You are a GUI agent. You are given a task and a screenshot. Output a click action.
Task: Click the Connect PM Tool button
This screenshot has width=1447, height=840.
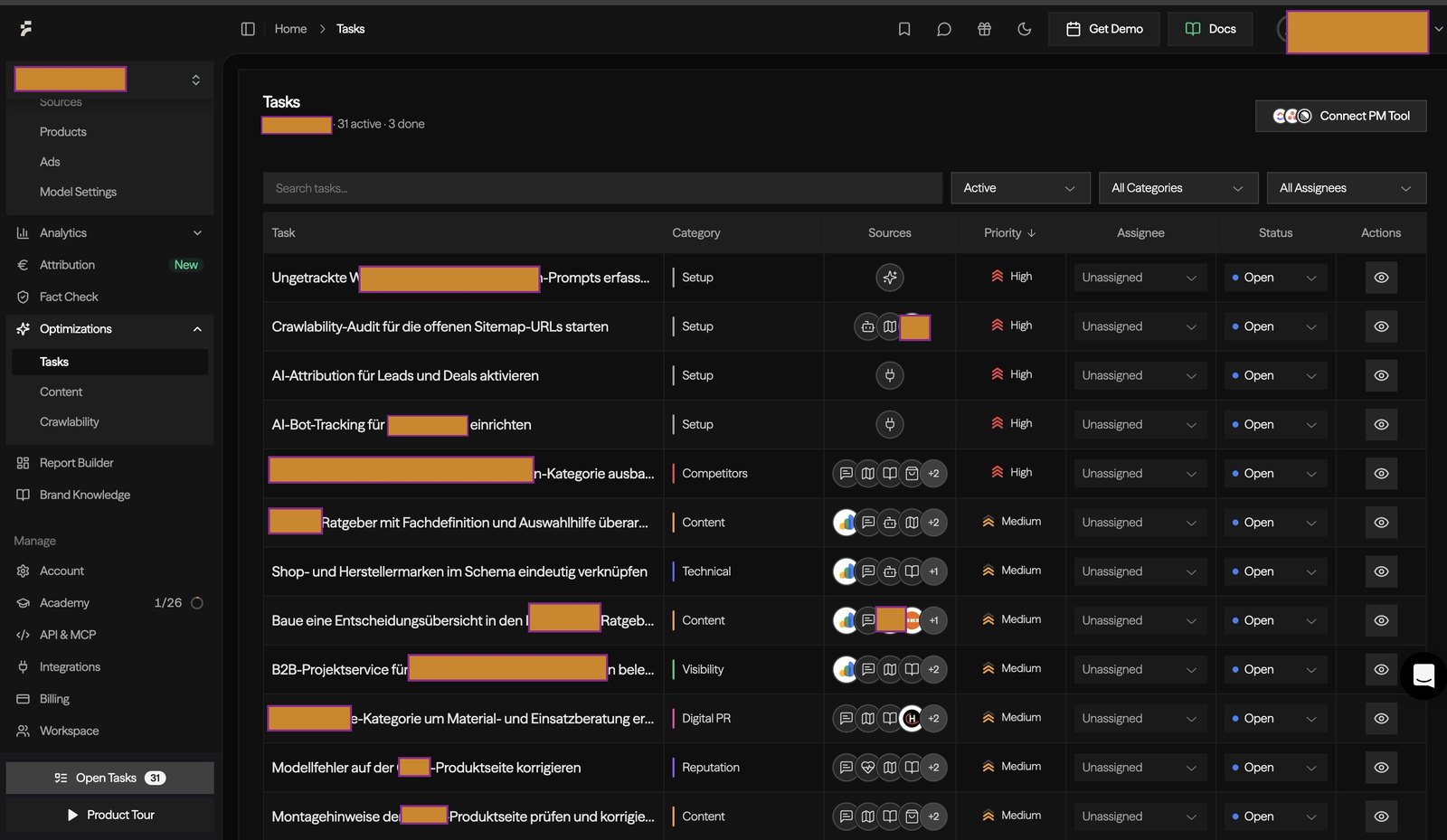point(1341,116)
